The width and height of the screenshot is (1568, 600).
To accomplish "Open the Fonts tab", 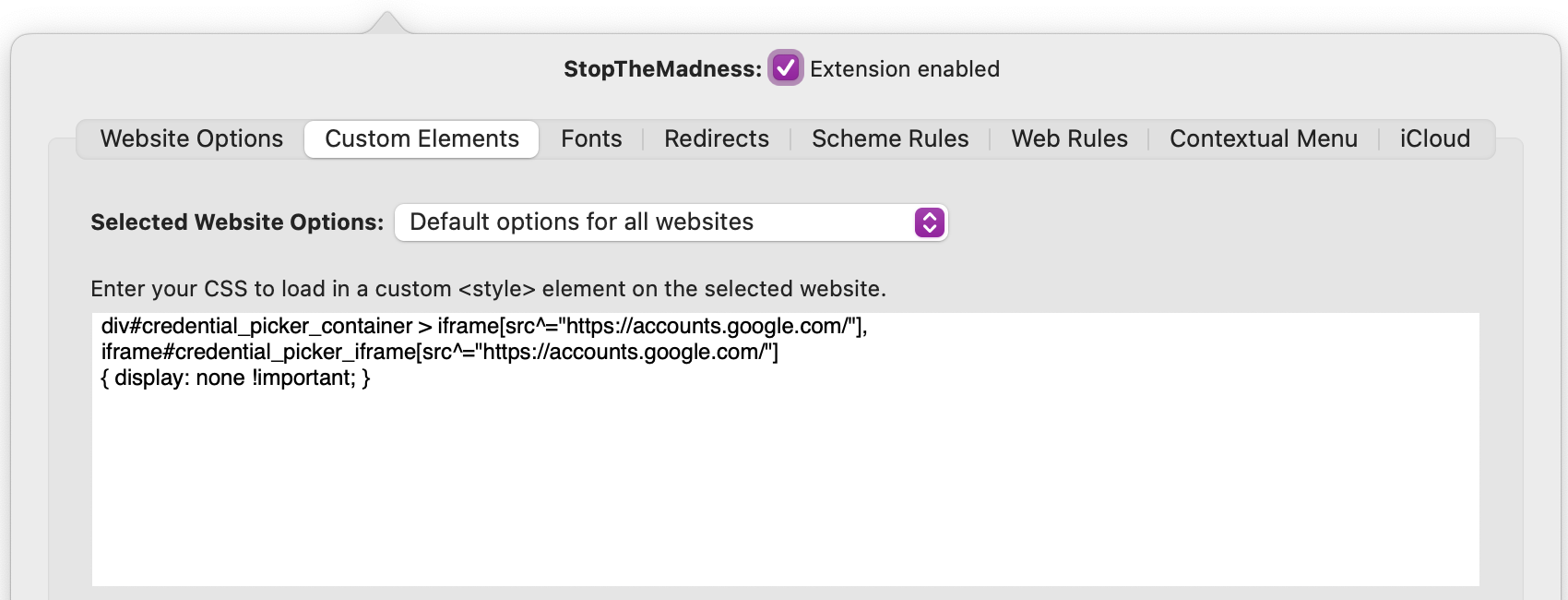I will point(591,138).
